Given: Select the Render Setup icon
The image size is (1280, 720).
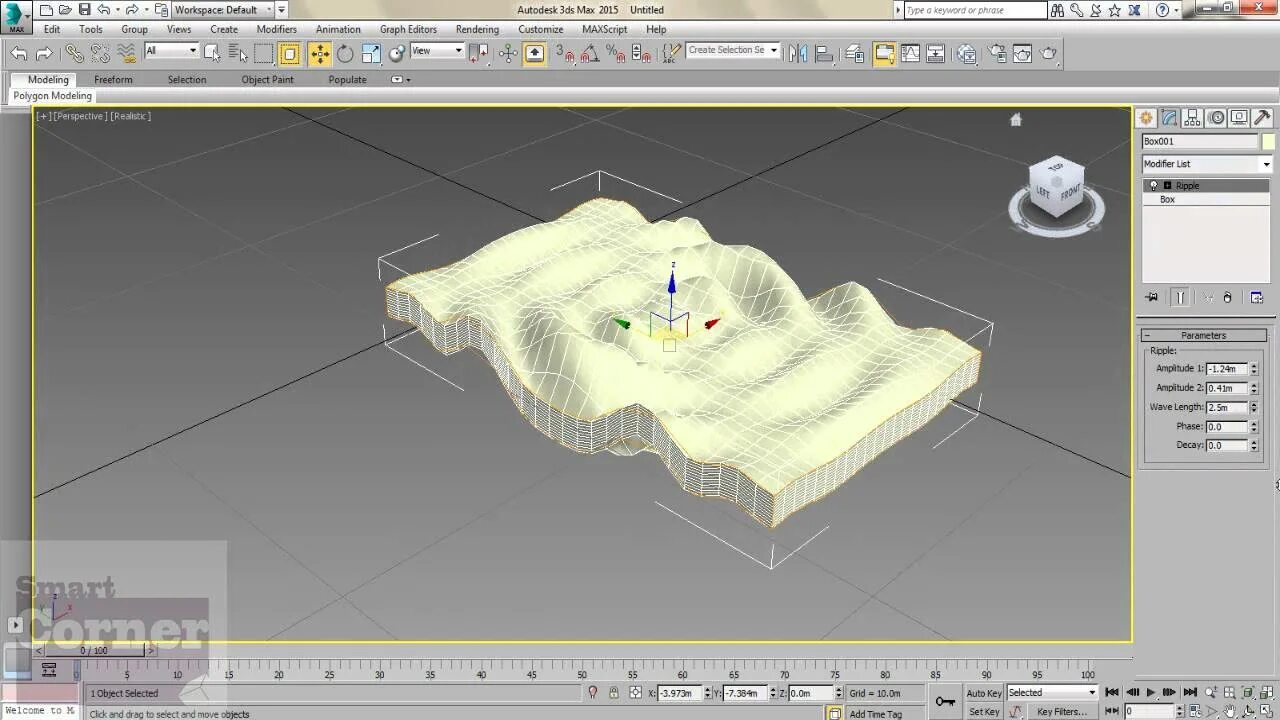Looking at the screenshot, I should 997,52.
